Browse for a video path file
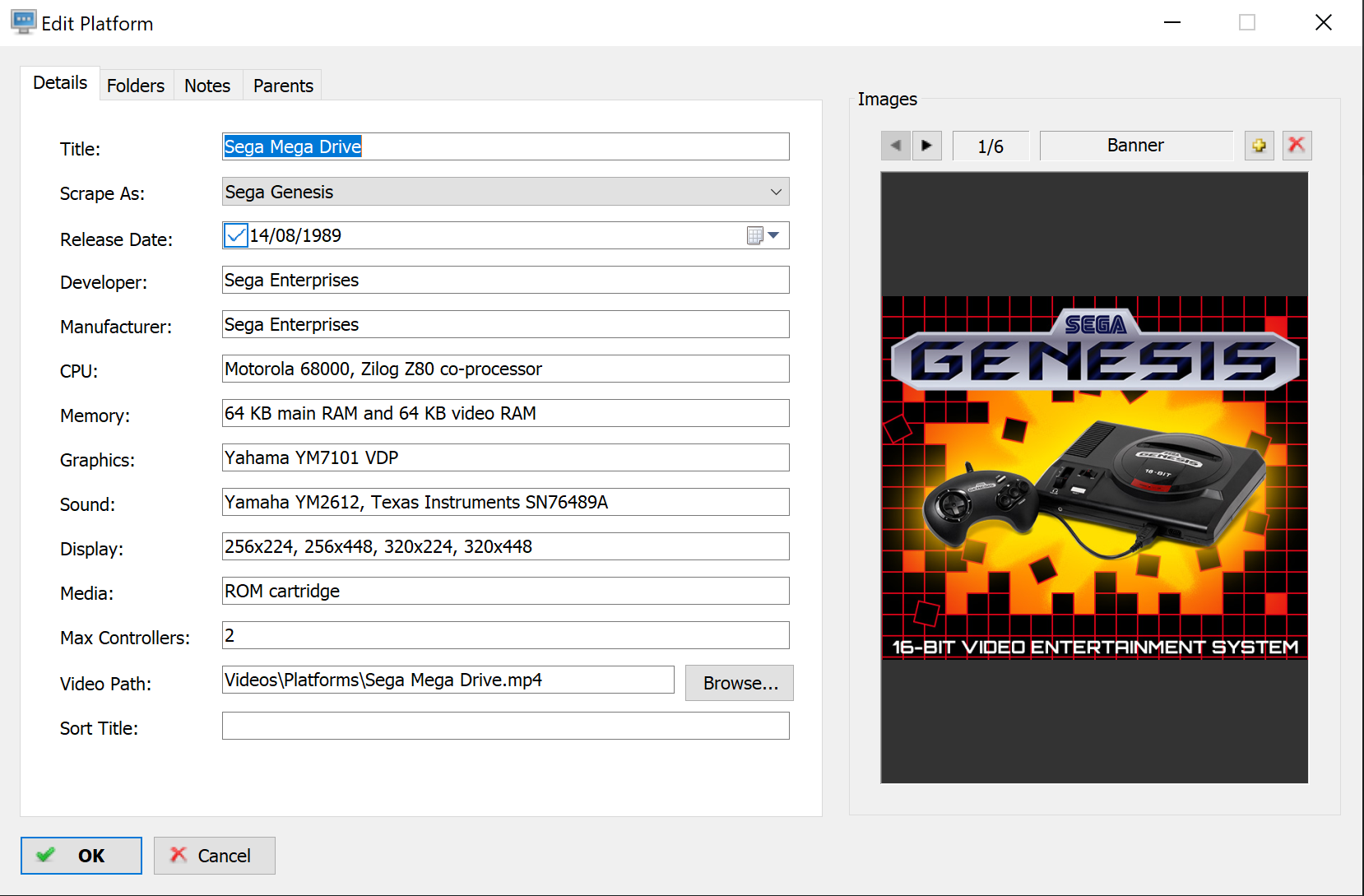This screenshot has width=1364, height=896. tap(740, 683)
